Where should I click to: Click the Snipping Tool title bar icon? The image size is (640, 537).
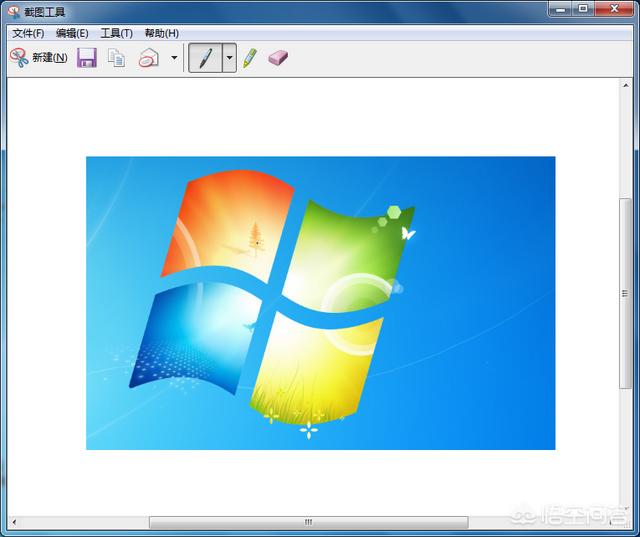tap(14, 12)
